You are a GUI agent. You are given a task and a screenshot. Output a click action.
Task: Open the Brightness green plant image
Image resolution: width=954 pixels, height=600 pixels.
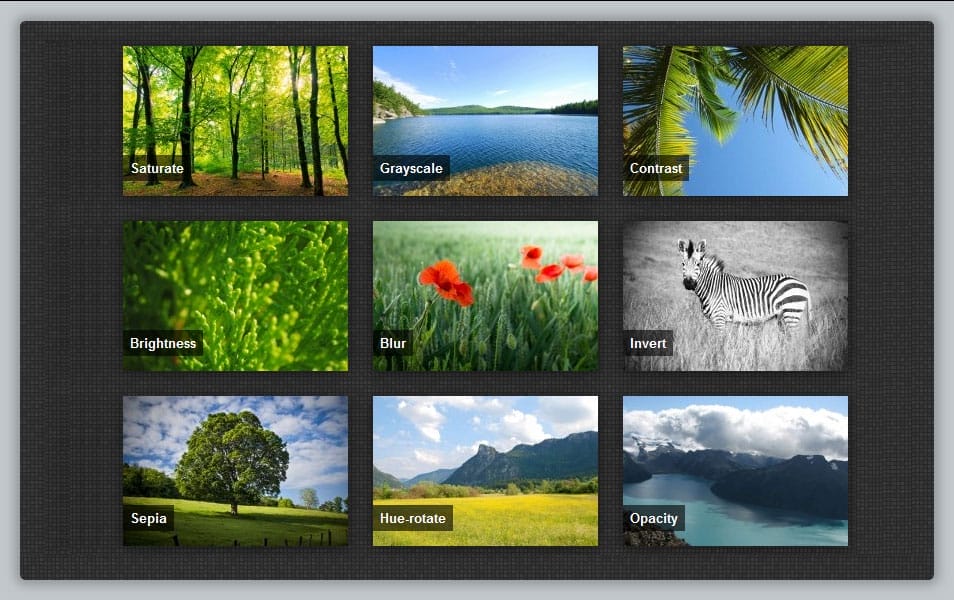click(x=234, y=285)
